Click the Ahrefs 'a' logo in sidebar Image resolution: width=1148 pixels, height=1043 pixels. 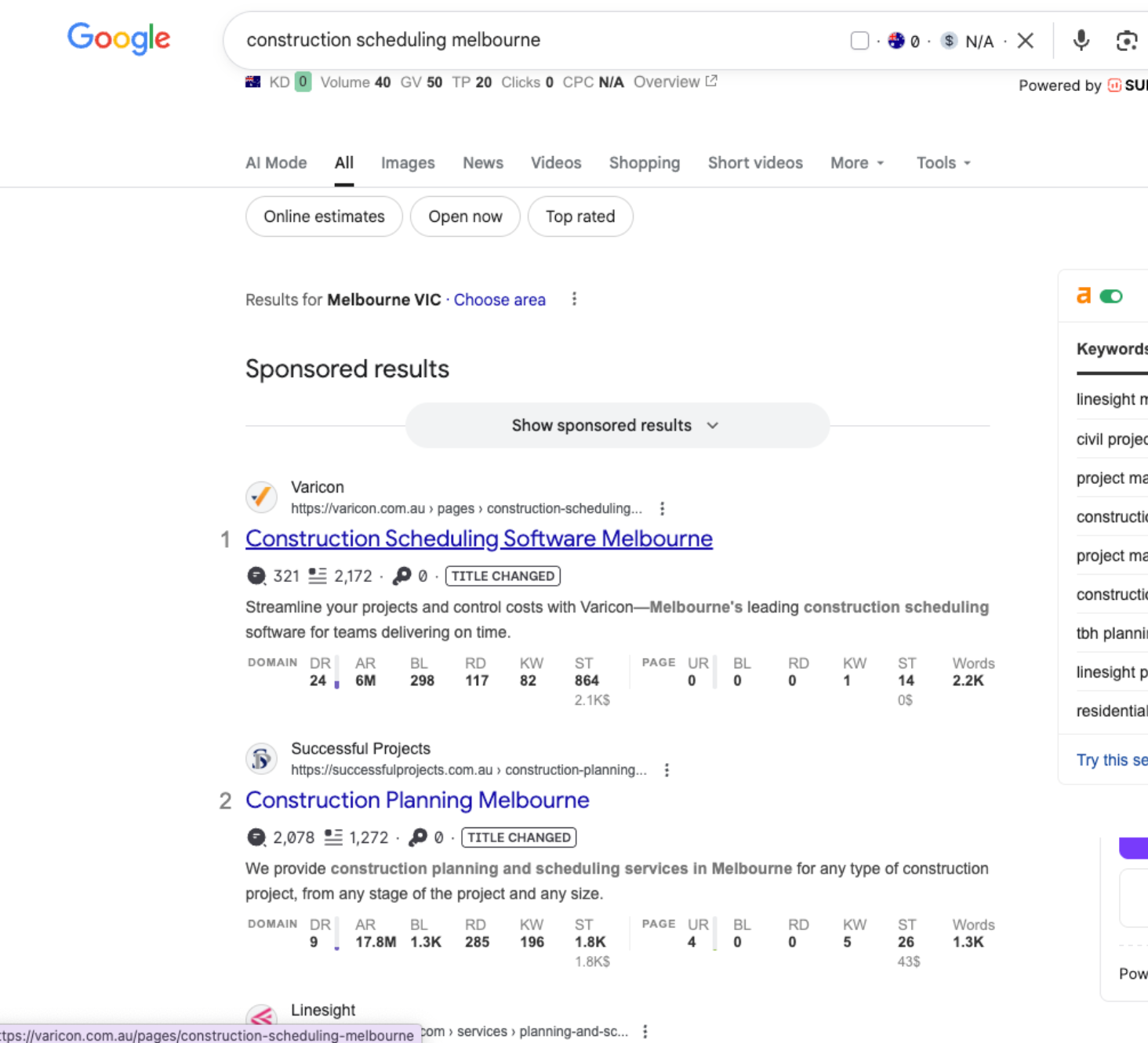pos(1084,296)
